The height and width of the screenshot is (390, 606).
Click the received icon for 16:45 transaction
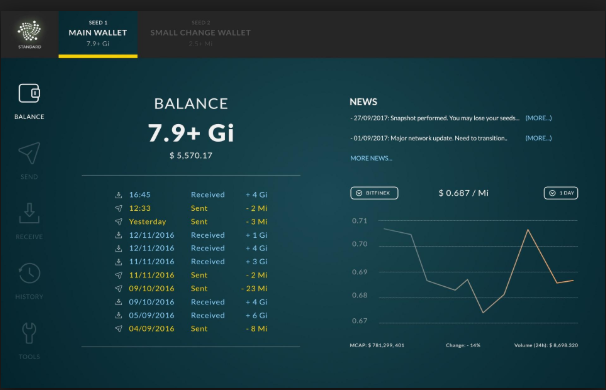coord(119,195)
